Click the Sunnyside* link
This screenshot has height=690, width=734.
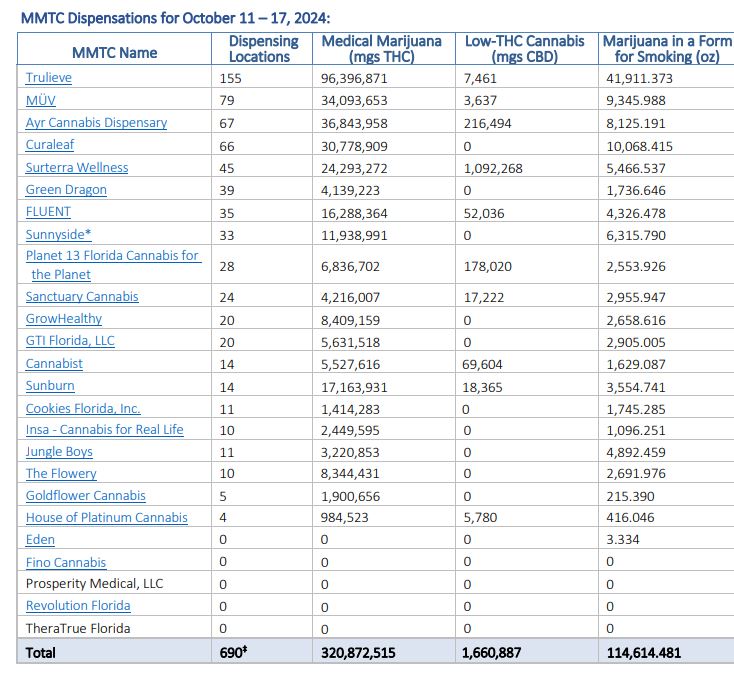(x=60, y=234)
